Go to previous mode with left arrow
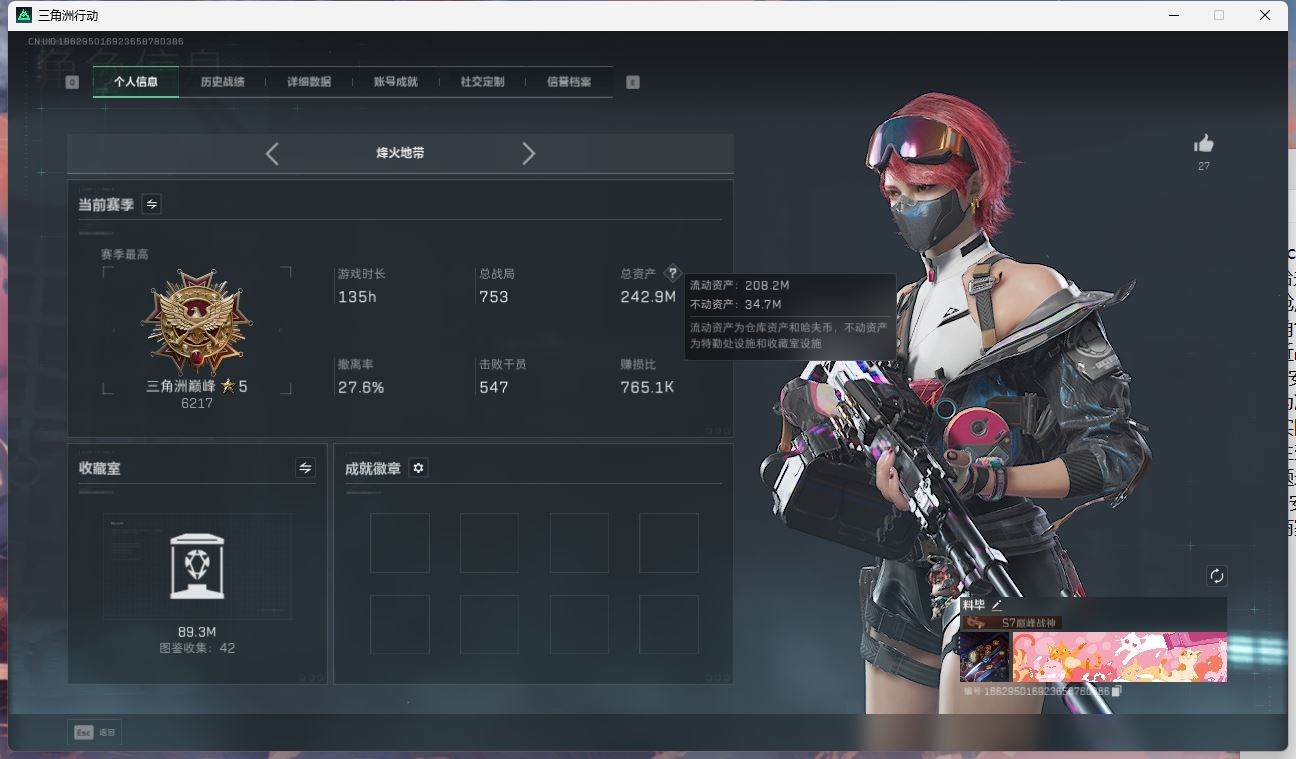This screenshot has width=1296, height=759. pyautogui.click(x=272, y=153)
